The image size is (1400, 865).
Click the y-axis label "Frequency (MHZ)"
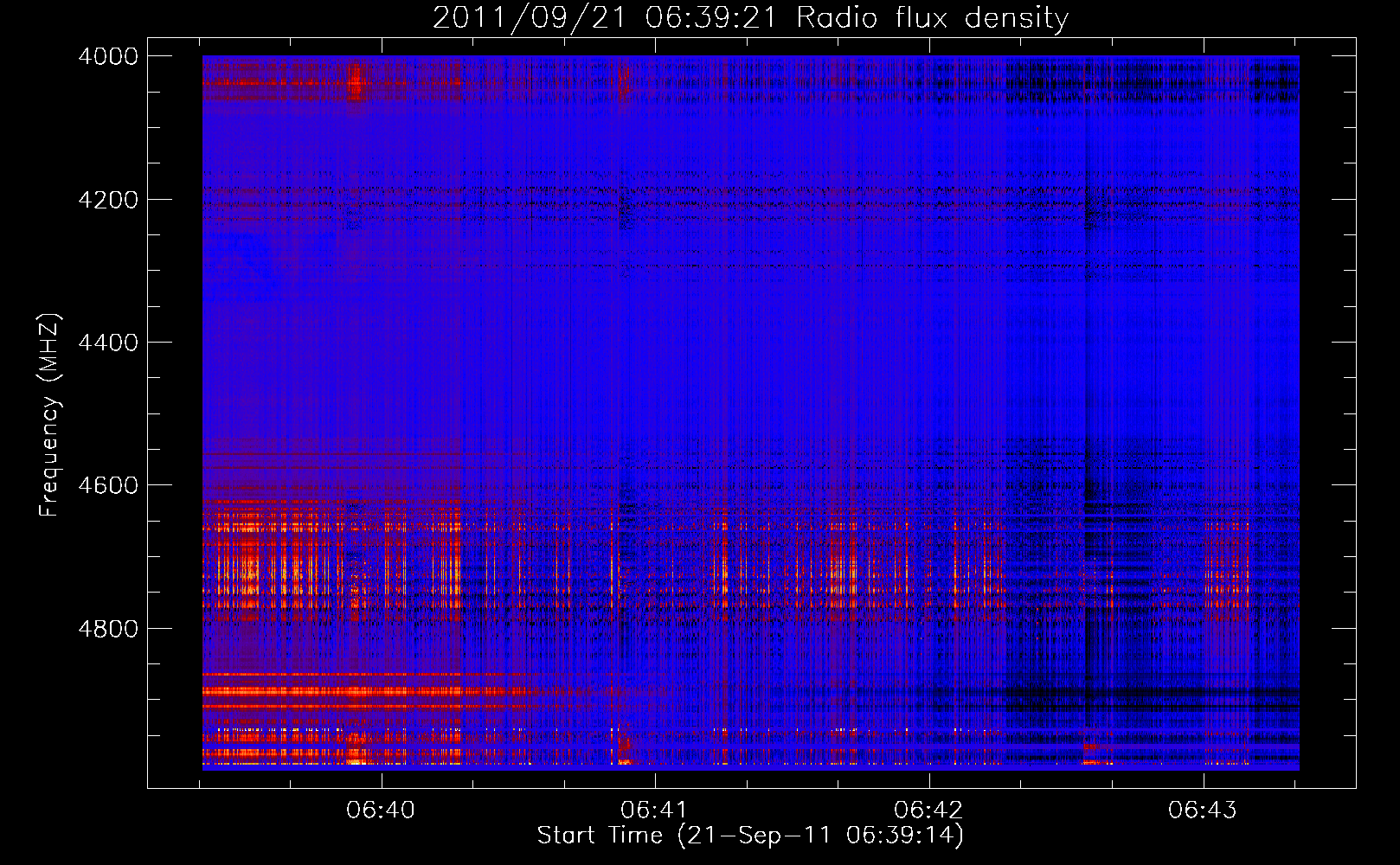pos(49,415)
